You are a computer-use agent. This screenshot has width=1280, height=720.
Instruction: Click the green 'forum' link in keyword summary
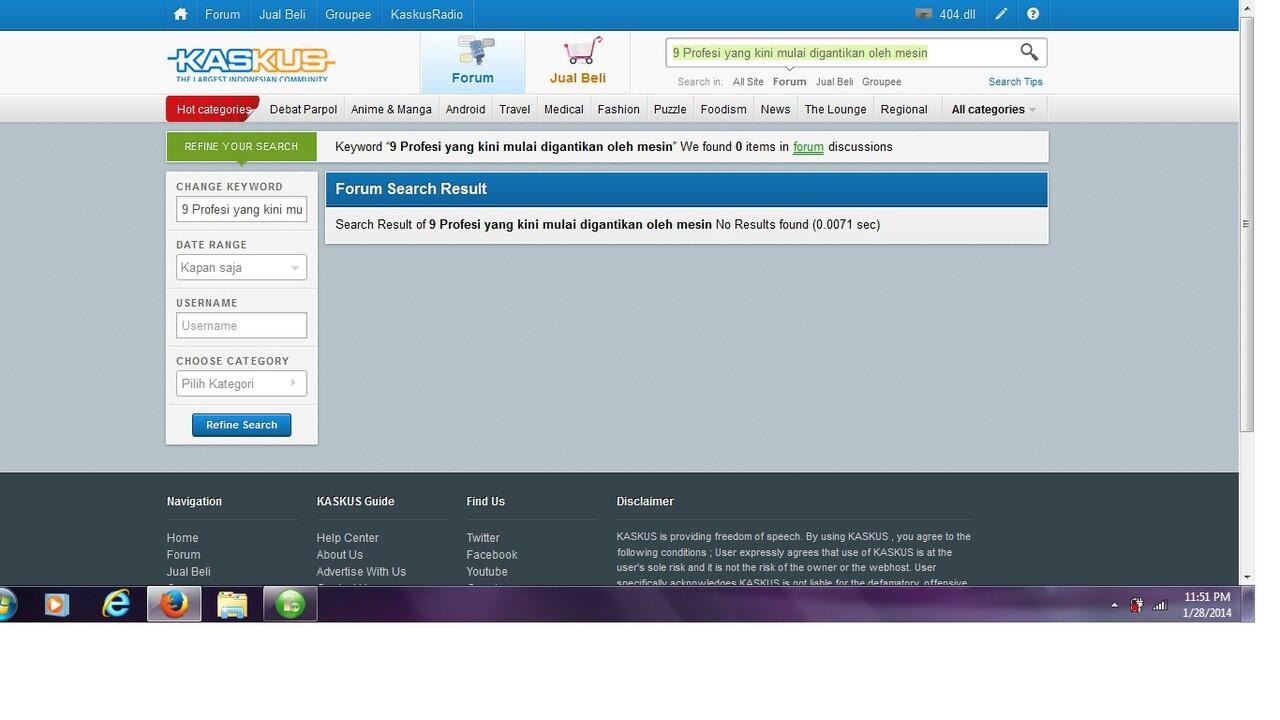pyautogui.click(x=808, y=147)
